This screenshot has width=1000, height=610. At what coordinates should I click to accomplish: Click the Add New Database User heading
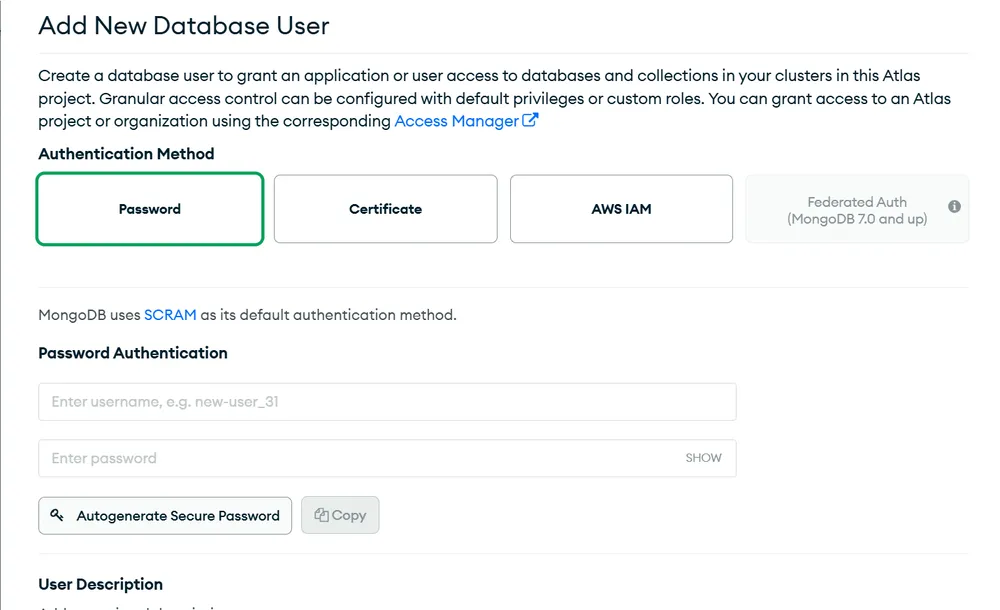tap(184, 26)
